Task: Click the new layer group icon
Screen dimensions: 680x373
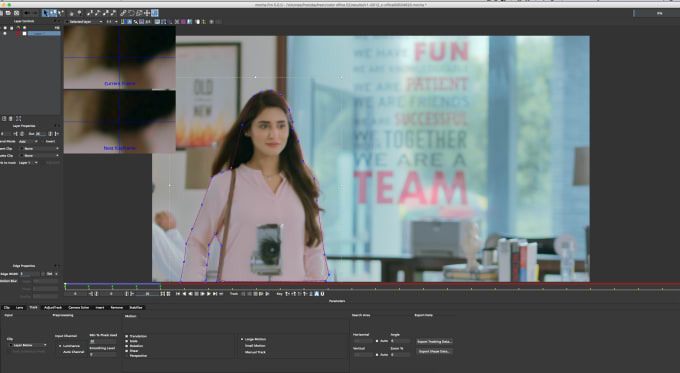Action: point(4,118)
